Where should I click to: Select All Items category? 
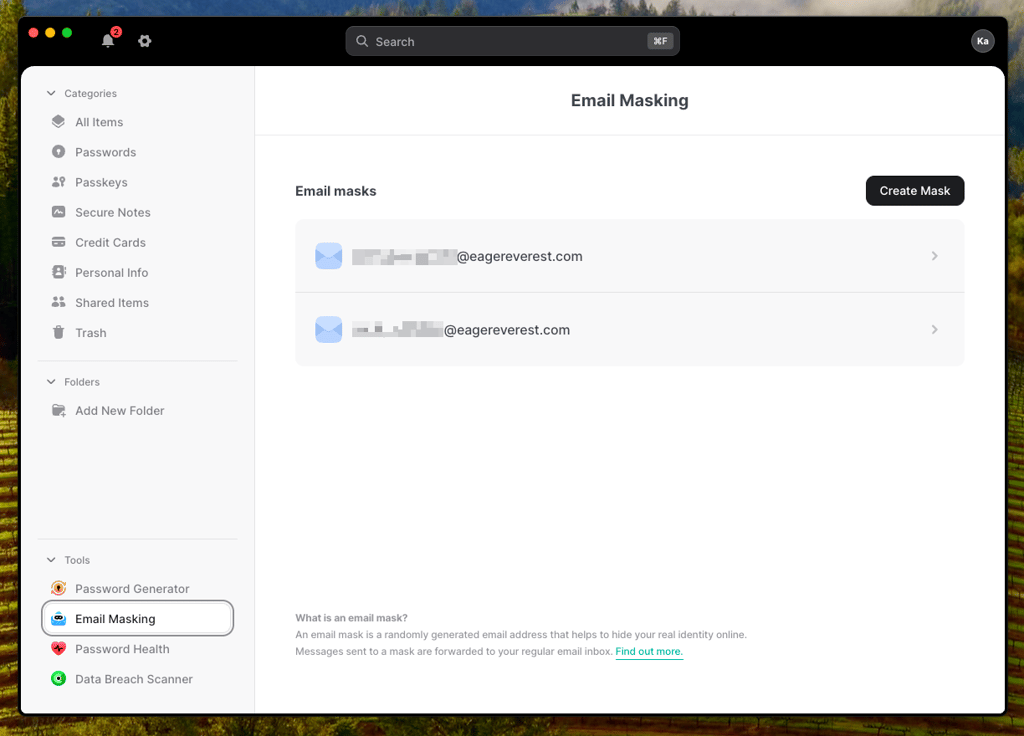coord(137,122)
